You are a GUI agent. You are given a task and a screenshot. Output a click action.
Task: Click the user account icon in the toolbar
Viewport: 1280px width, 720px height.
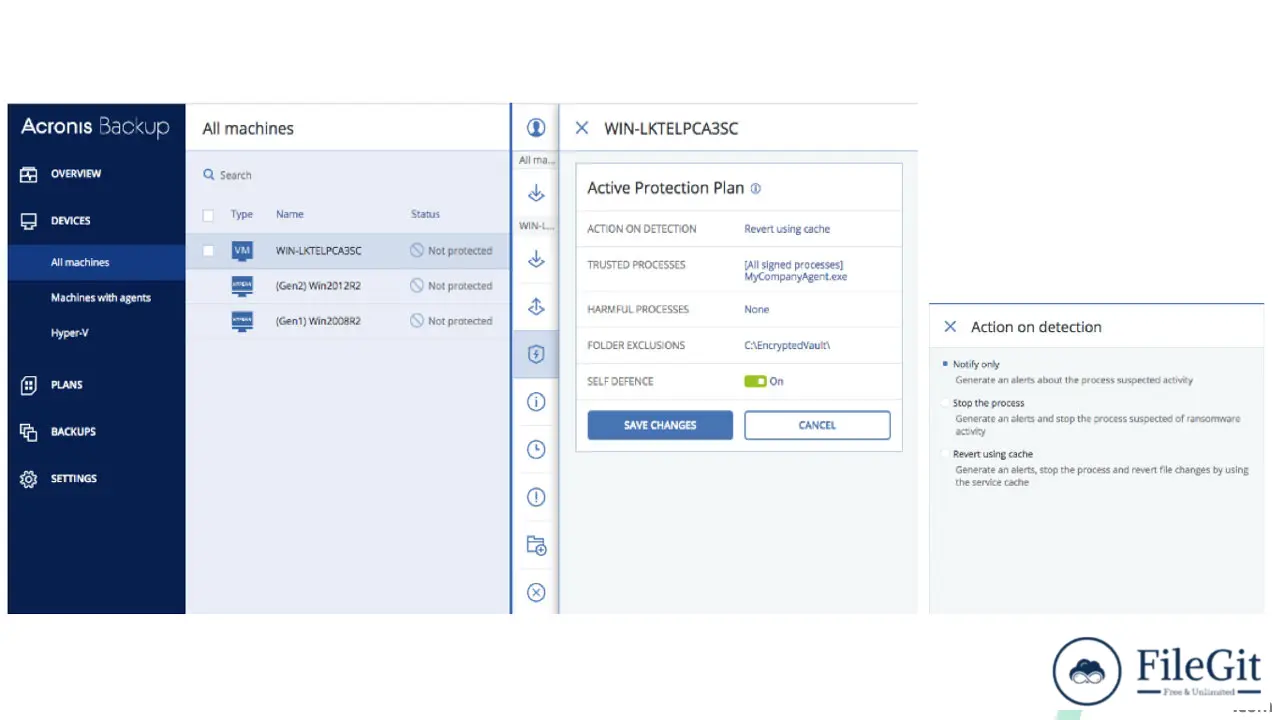pyautogui.click(x=536, y=128)
